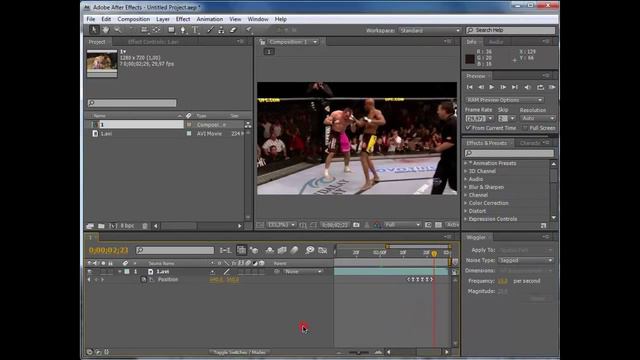Open the Workspace Standard dropdown
The height and width of the screenshot is (360, 640).
(x=429, y=30)
